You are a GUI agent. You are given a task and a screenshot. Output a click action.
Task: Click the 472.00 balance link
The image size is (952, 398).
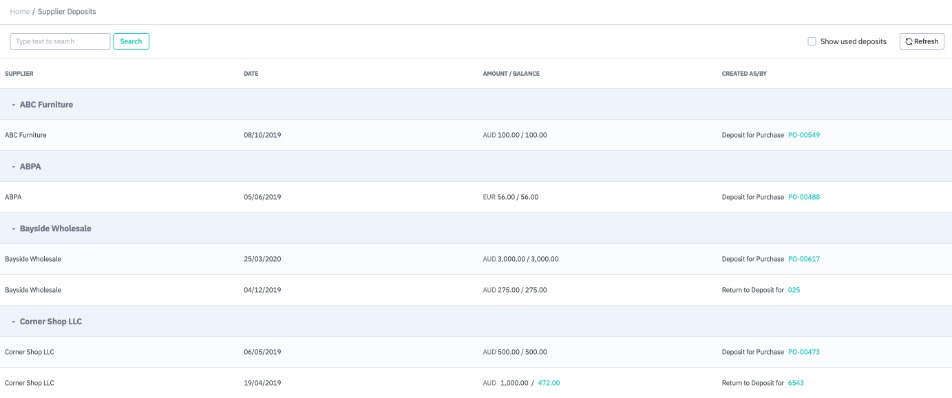point(549,383)
